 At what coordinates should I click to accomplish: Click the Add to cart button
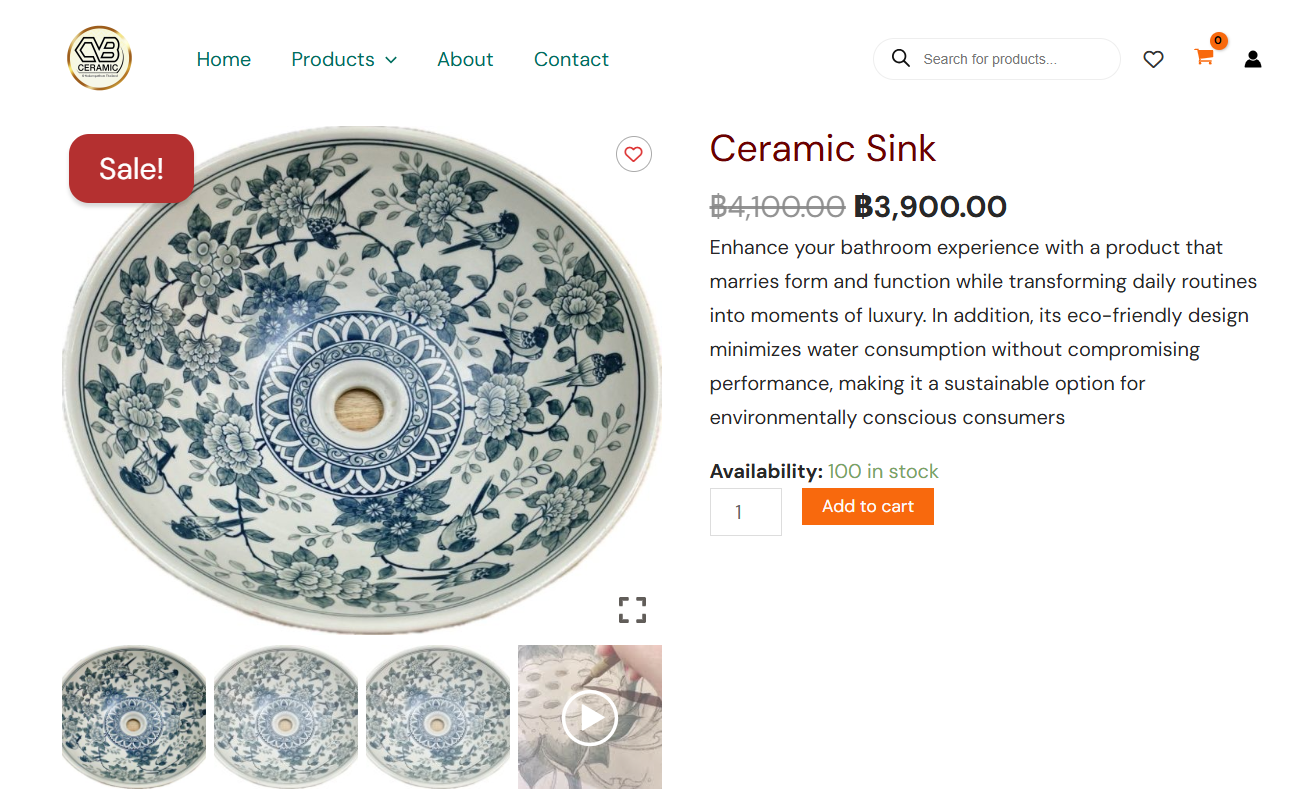pyautogui.click(x=867, y=506)
